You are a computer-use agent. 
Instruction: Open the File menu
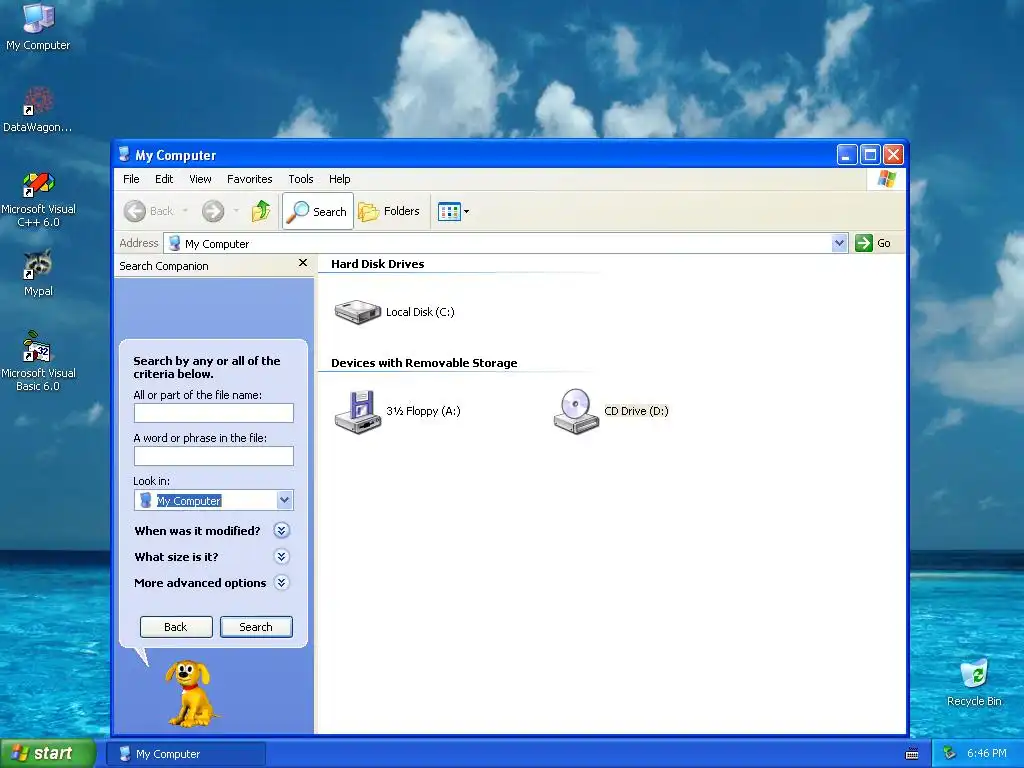click(131, 179)
